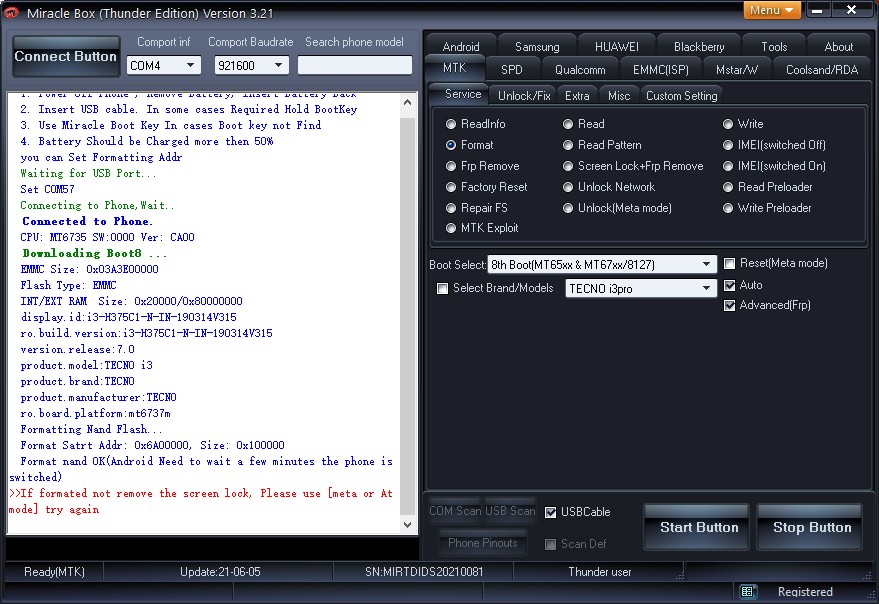This screenshot has width=879, height=604.
Task: Select the Read radio option
Action: 584,123
